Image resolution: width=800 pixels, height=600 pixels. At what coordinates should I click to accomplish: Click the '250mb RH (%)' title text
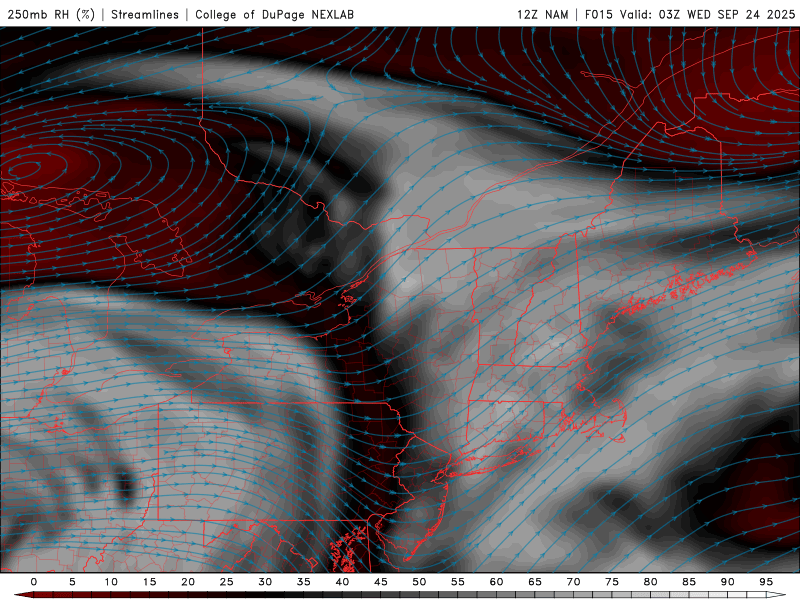point(52,15)
